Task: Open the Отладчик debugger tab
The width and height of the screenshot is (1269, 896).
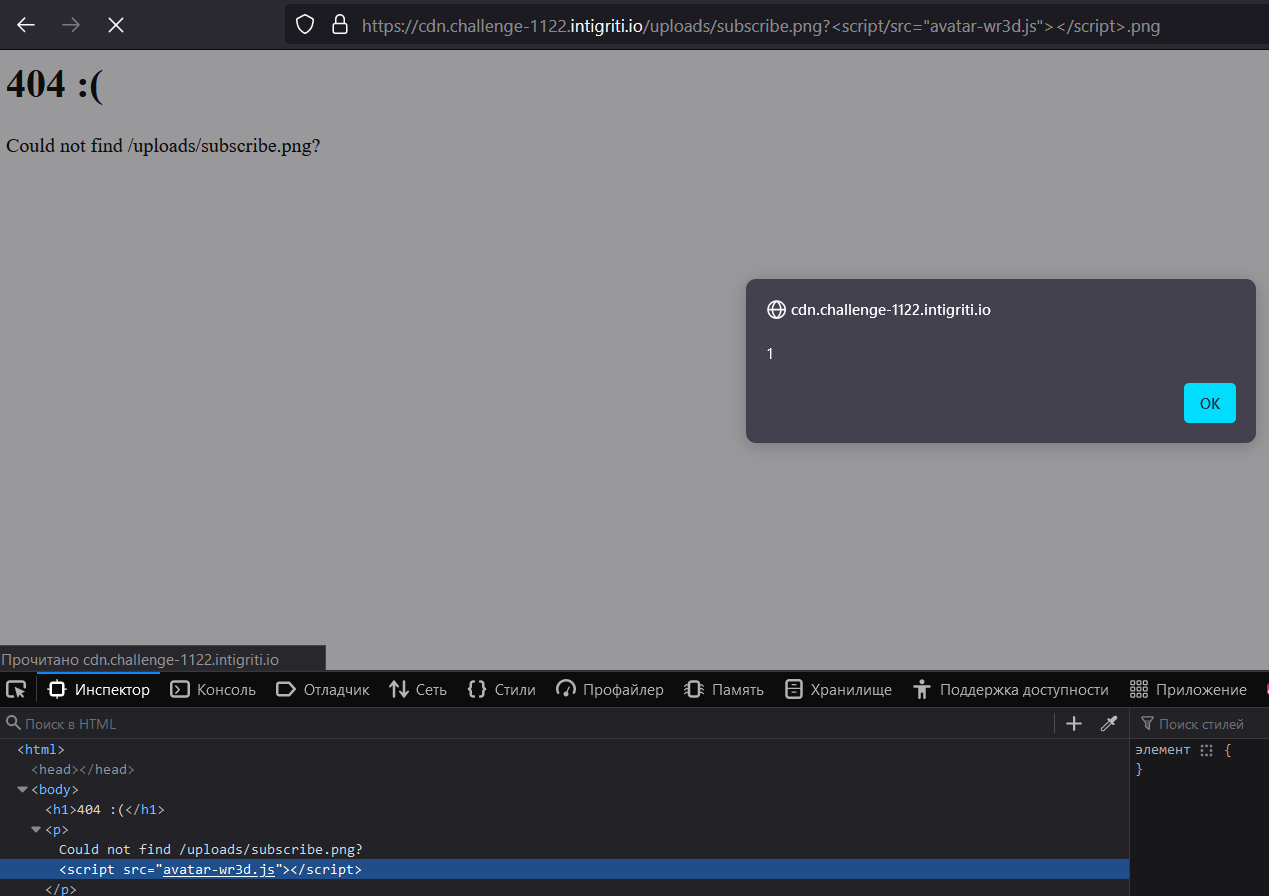Action: point(322,689)
